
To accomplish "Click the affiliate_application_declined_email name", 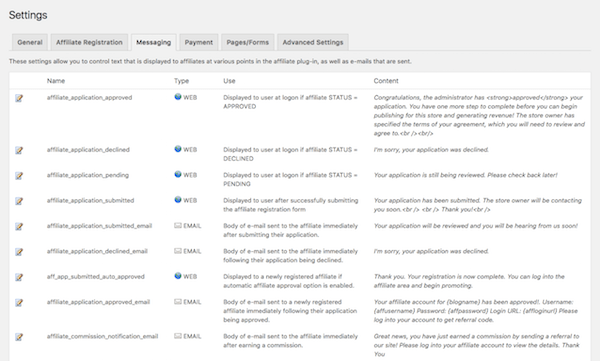I will click(97, 251).
